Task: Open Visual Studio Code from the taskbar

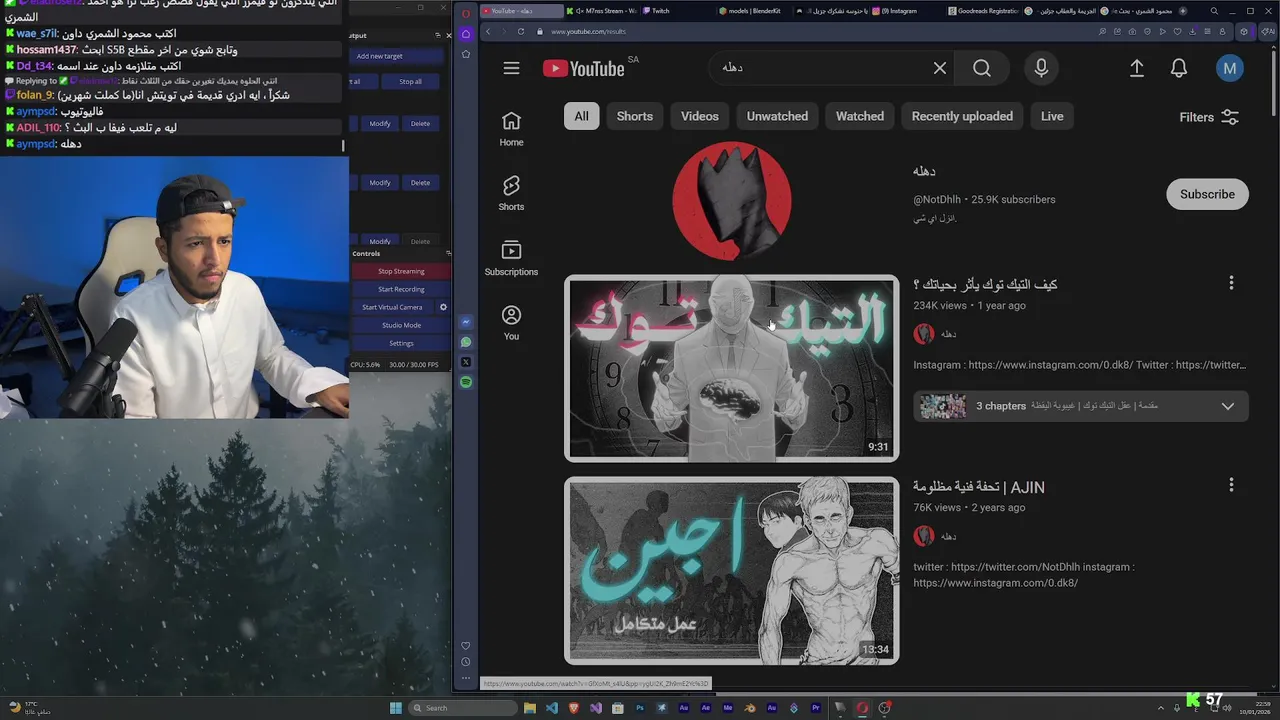Action: tap(552, 708)
